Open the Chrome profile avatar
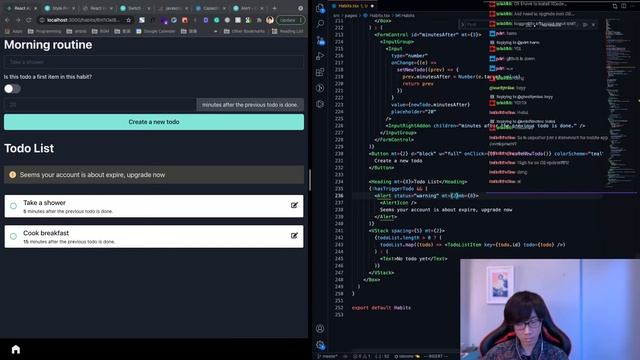The image size is (640, 360). [x=269, y=20]
